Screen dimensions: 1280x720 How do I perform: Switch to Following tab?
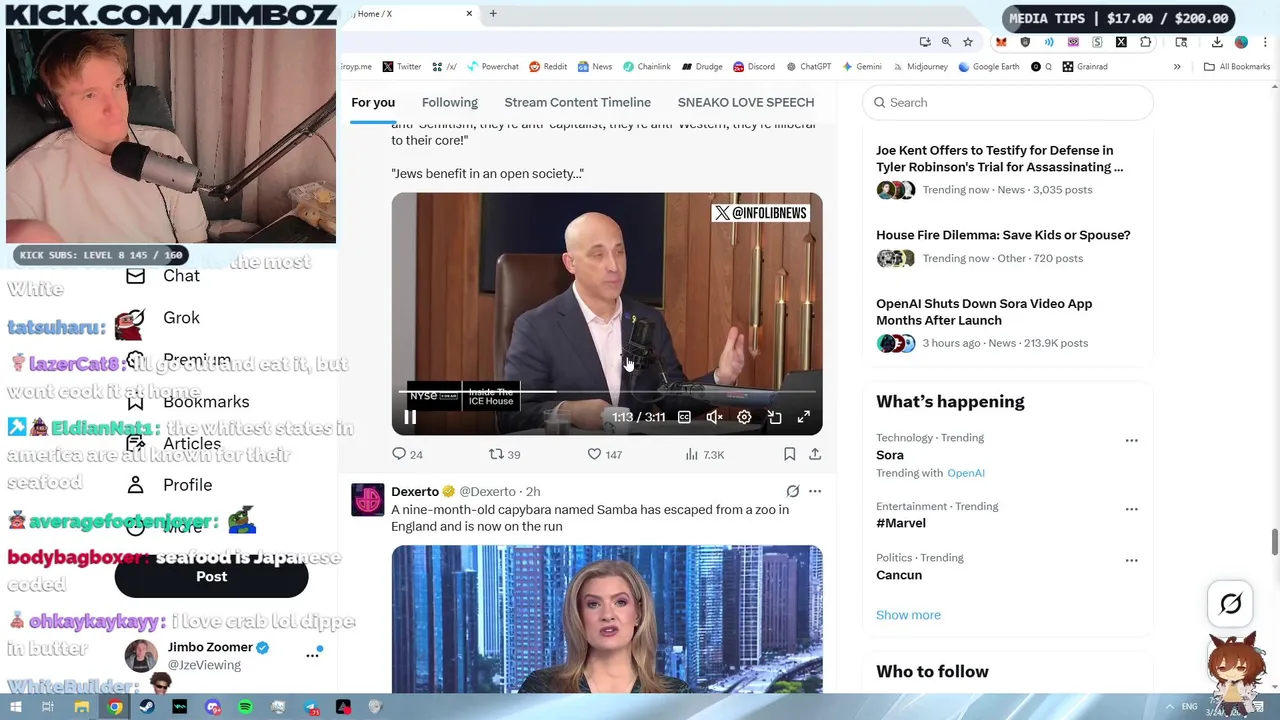tap(450, 102)
